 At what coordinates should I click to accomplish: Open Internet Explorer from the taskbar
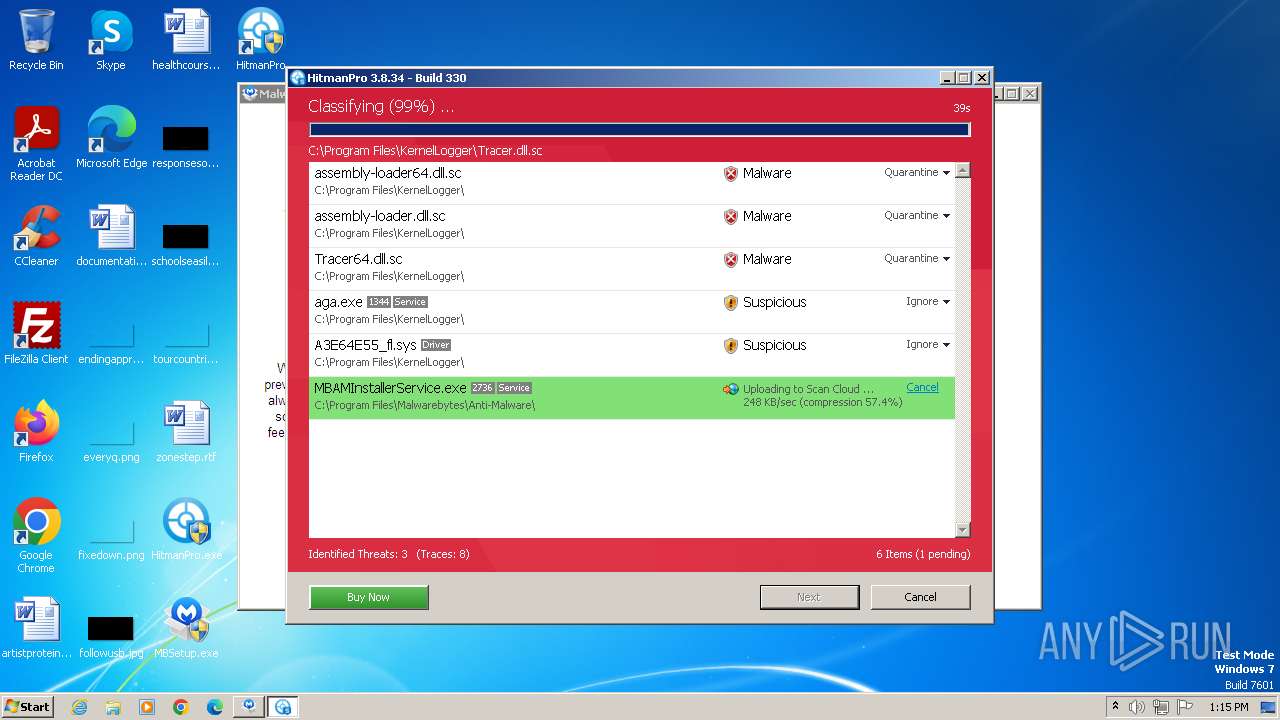point(79,707)
